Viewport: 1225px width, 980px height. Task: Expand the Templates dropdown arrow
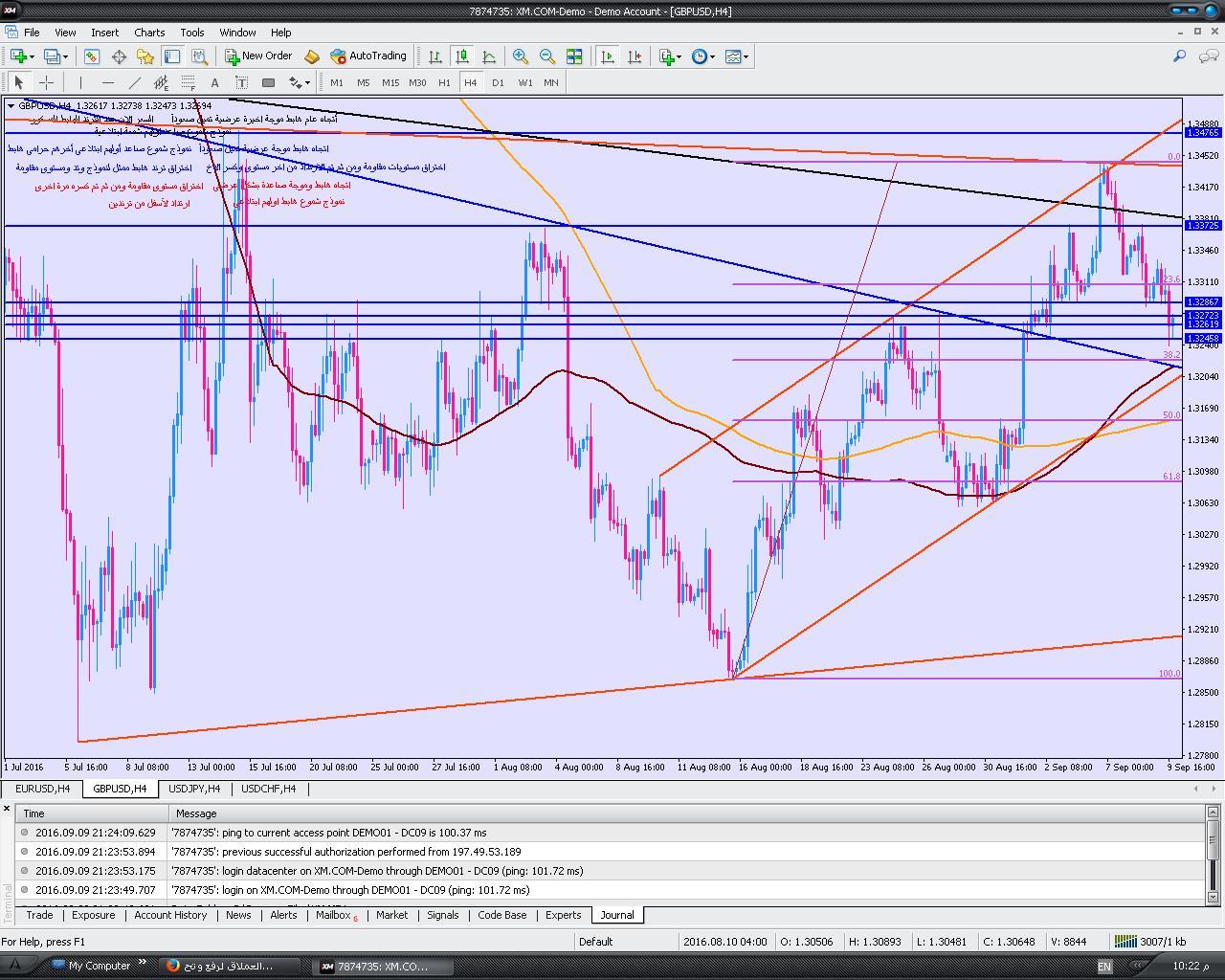(x=746, y=56)
